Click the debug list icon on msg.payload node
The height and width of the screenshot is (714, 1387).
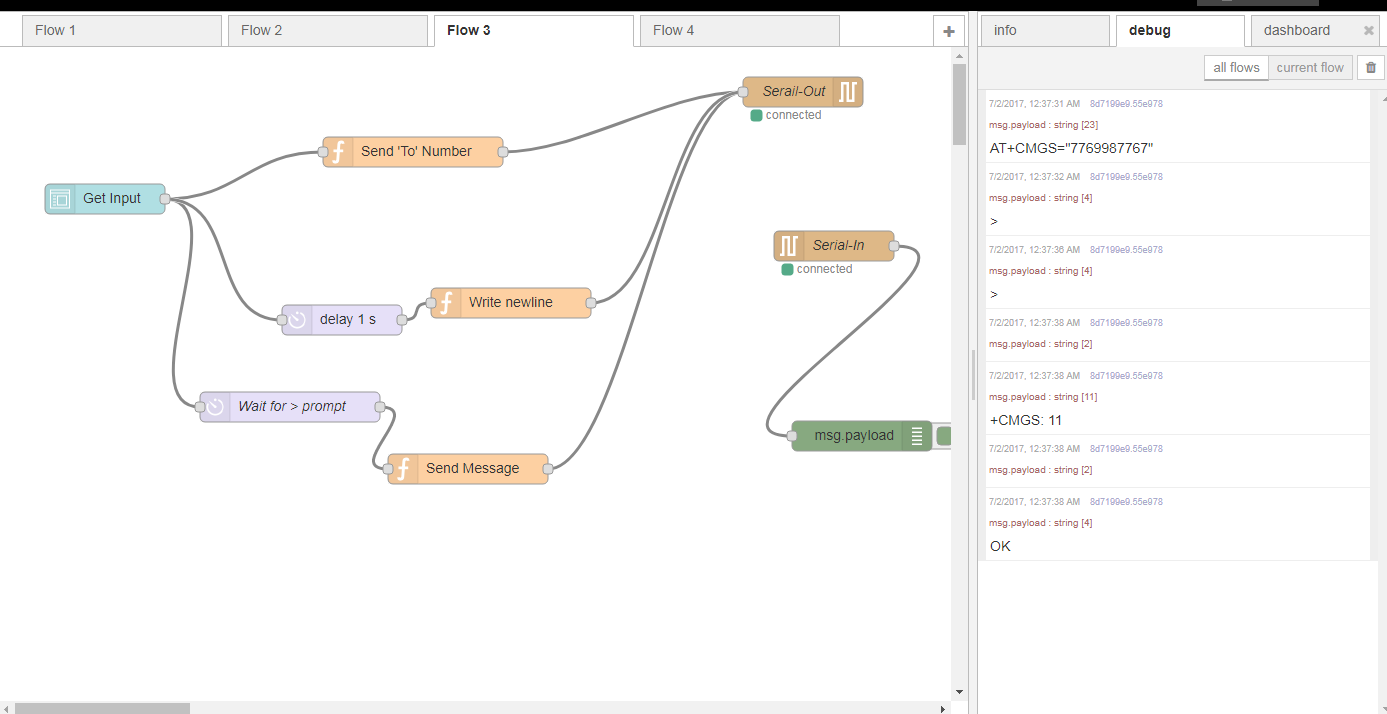click(917, 436)
